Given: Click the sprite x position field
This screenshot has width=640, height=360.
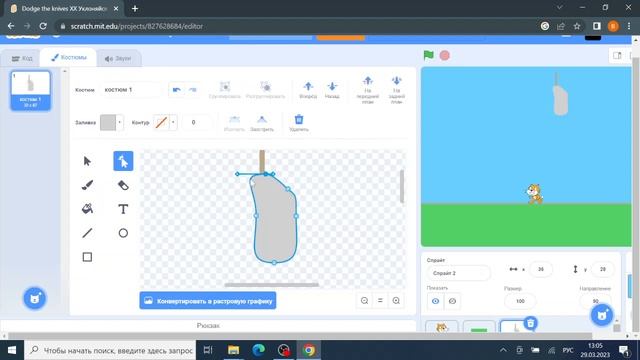Looking at the screenshot, I should (541, 269).
